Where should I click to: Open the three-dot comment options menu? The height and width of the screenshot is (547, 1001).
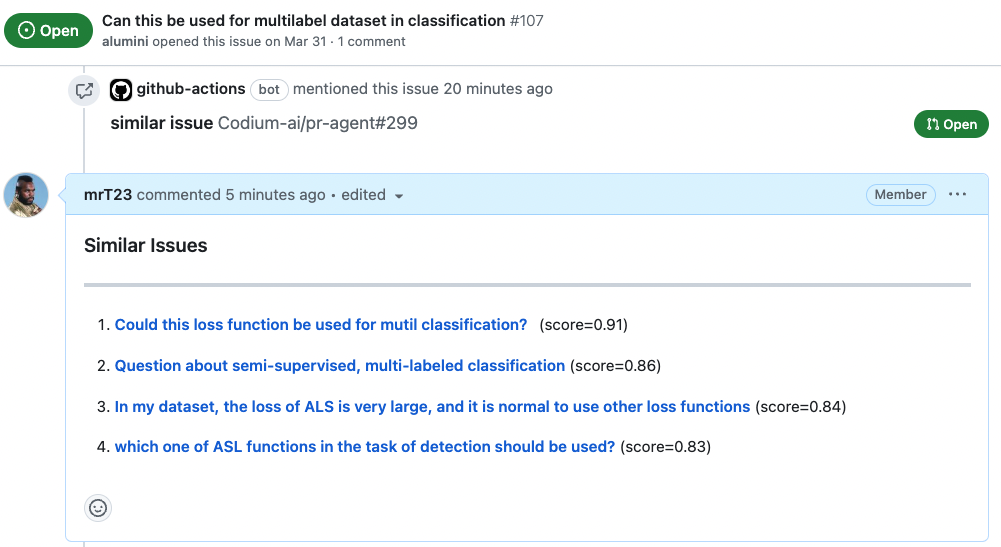957,195
